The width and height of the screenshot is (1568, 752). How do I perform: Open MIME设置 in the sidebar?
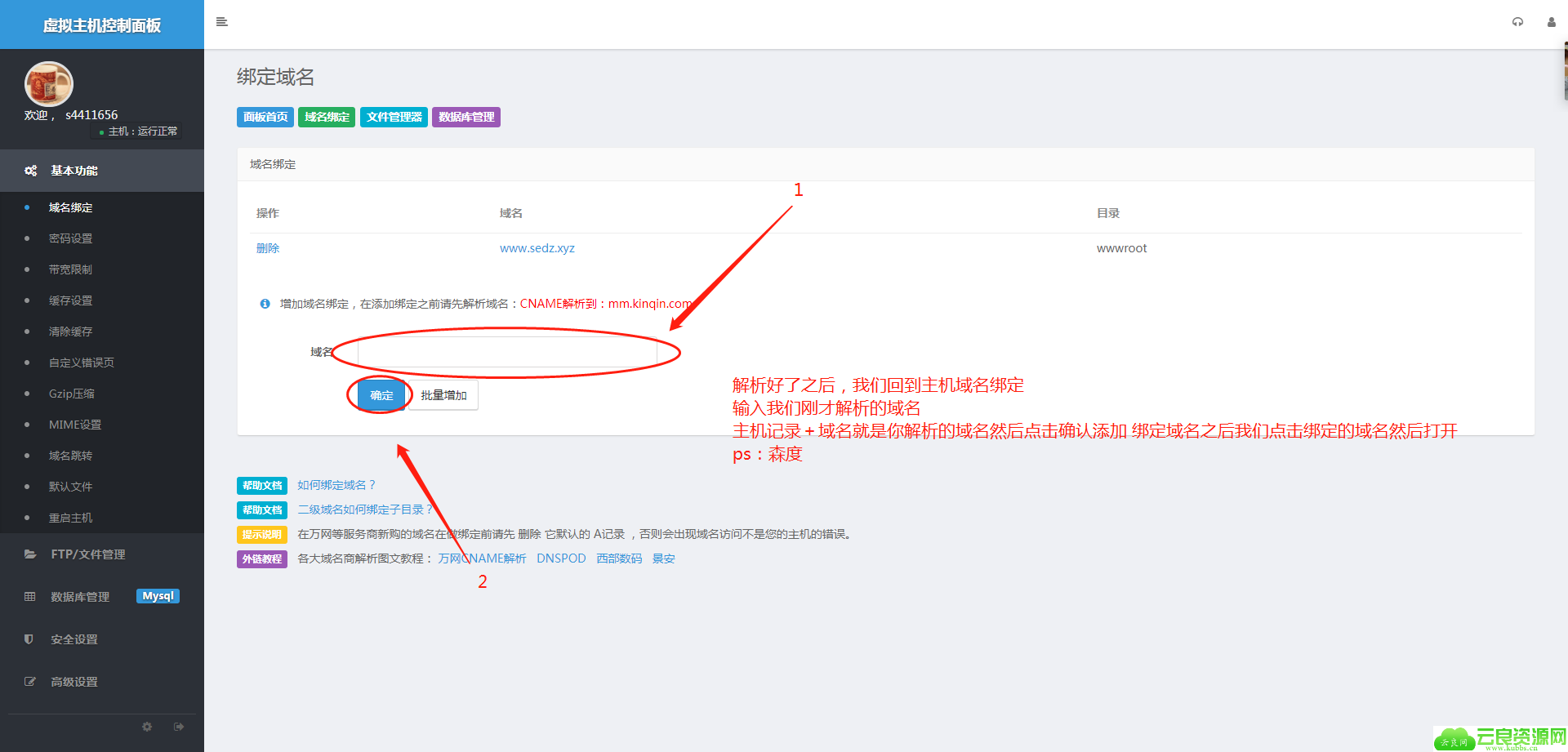pos(75,425)
